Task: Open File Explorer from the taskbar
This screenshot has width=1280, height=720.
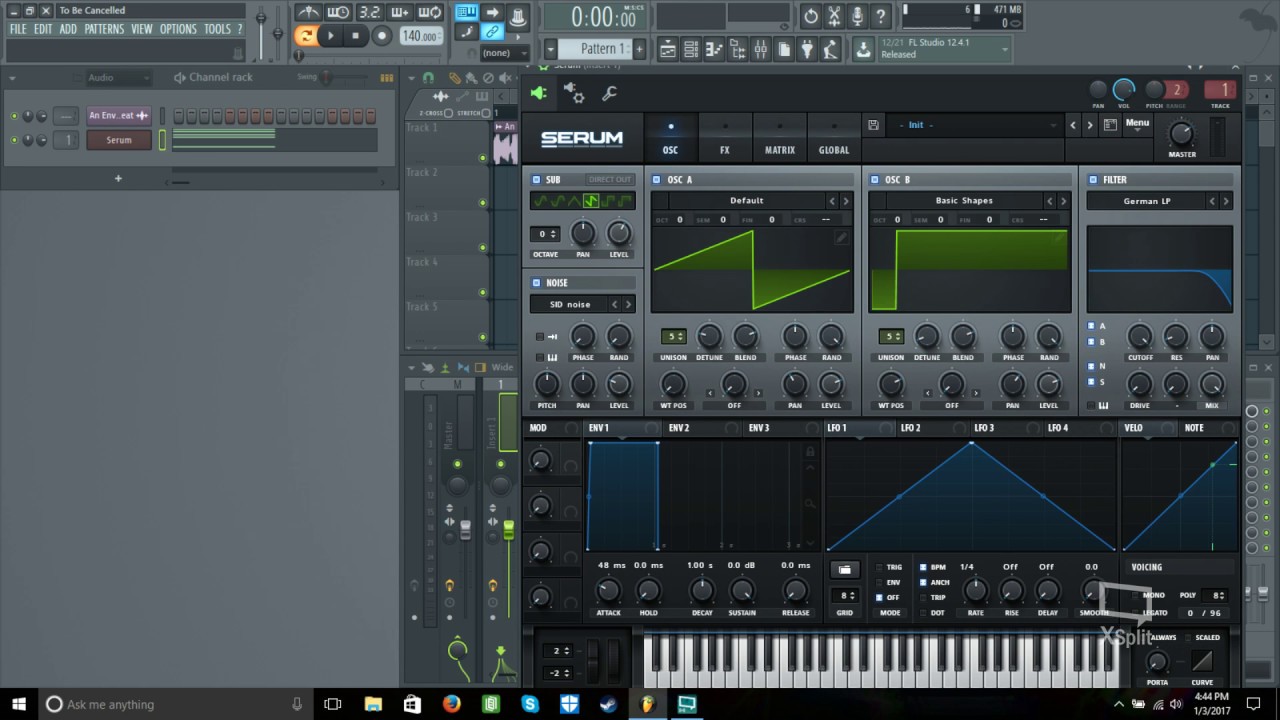Action: [x=373, y=704]
